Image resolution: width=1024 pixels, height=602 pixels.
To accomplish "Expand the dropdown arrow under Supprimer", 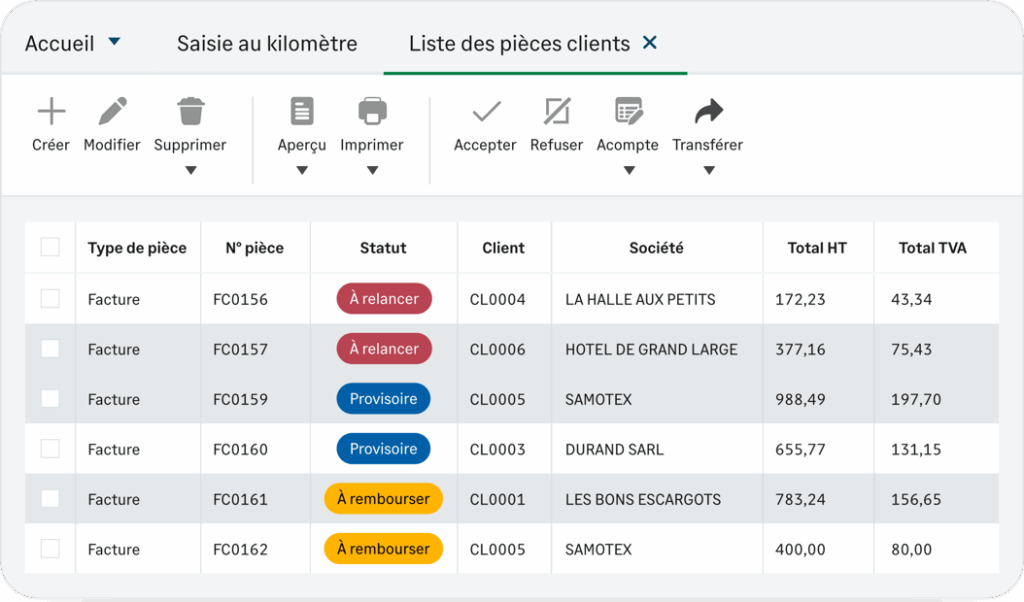I will pyautogui.click(x=190, y=170).
